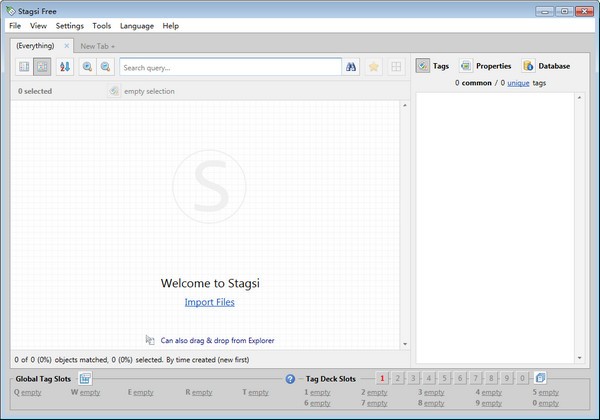Viewport: 600px width, 420px height.
Task: Zoom out on thumbnails
Action: [105, 67]
